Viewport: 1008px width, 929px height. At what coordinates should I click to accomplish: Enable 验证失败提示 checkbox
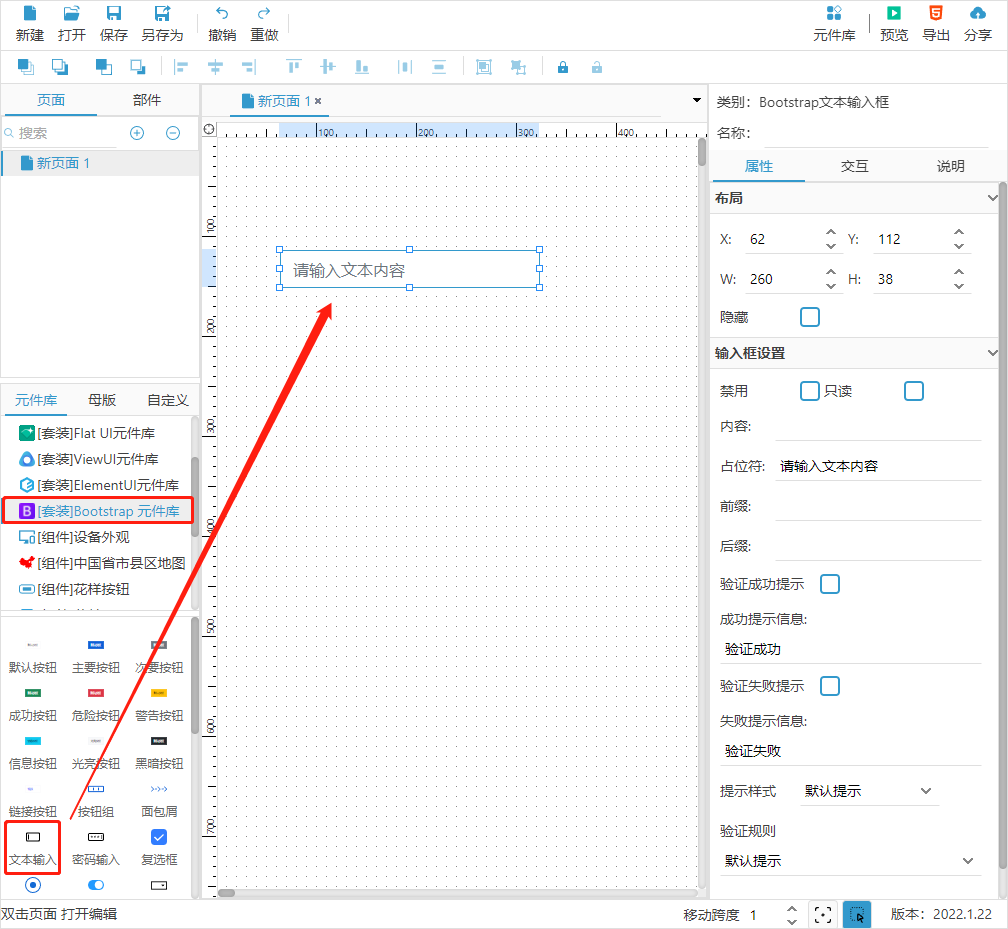click(830, 686)
